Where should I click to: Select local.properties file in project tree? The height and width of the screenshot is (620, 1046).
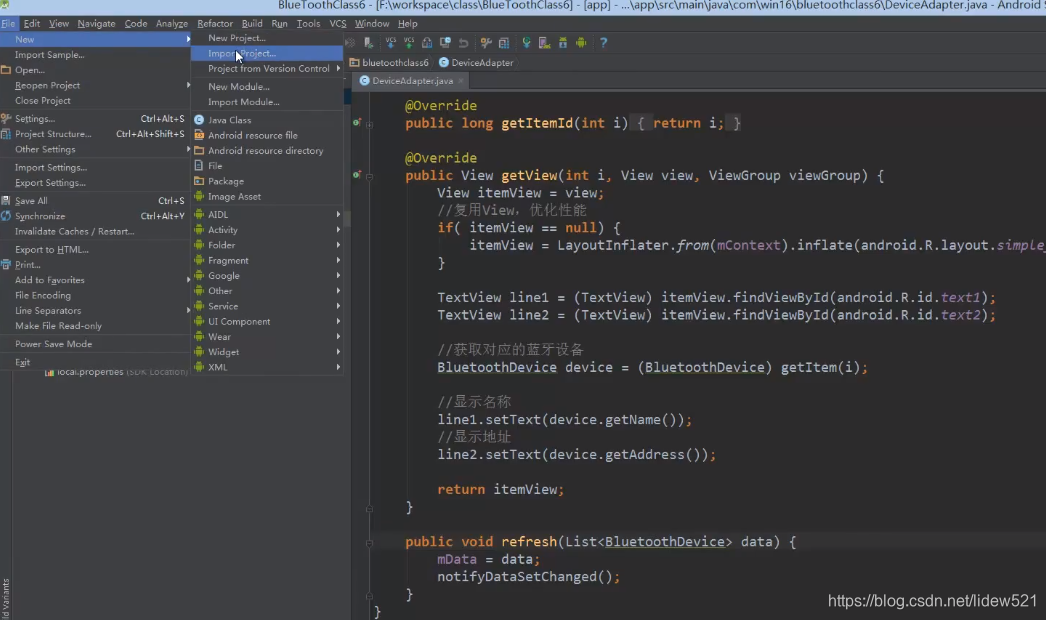[117, 372]
